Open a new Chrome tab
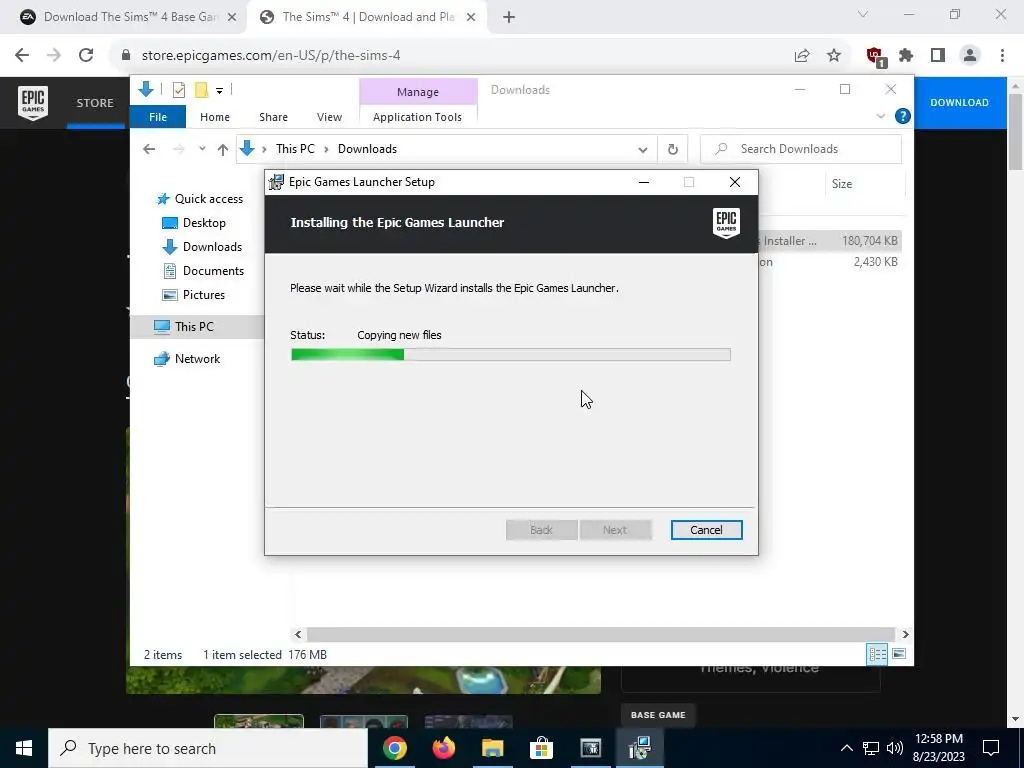The height and width of the screenshot is (768, 1024). coord(509,18)
